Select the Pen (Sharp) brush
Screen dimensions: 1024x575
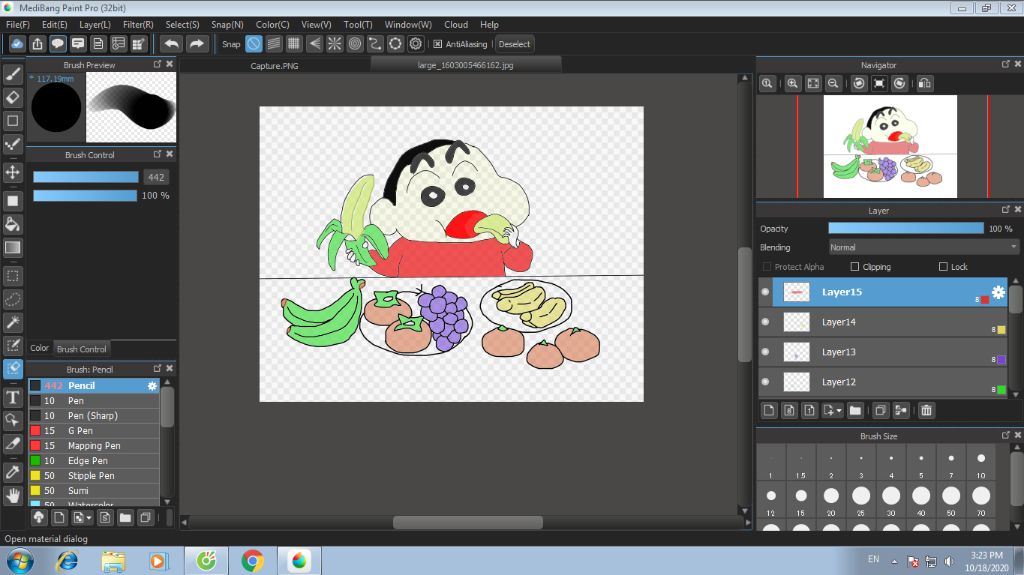point(93,416)
